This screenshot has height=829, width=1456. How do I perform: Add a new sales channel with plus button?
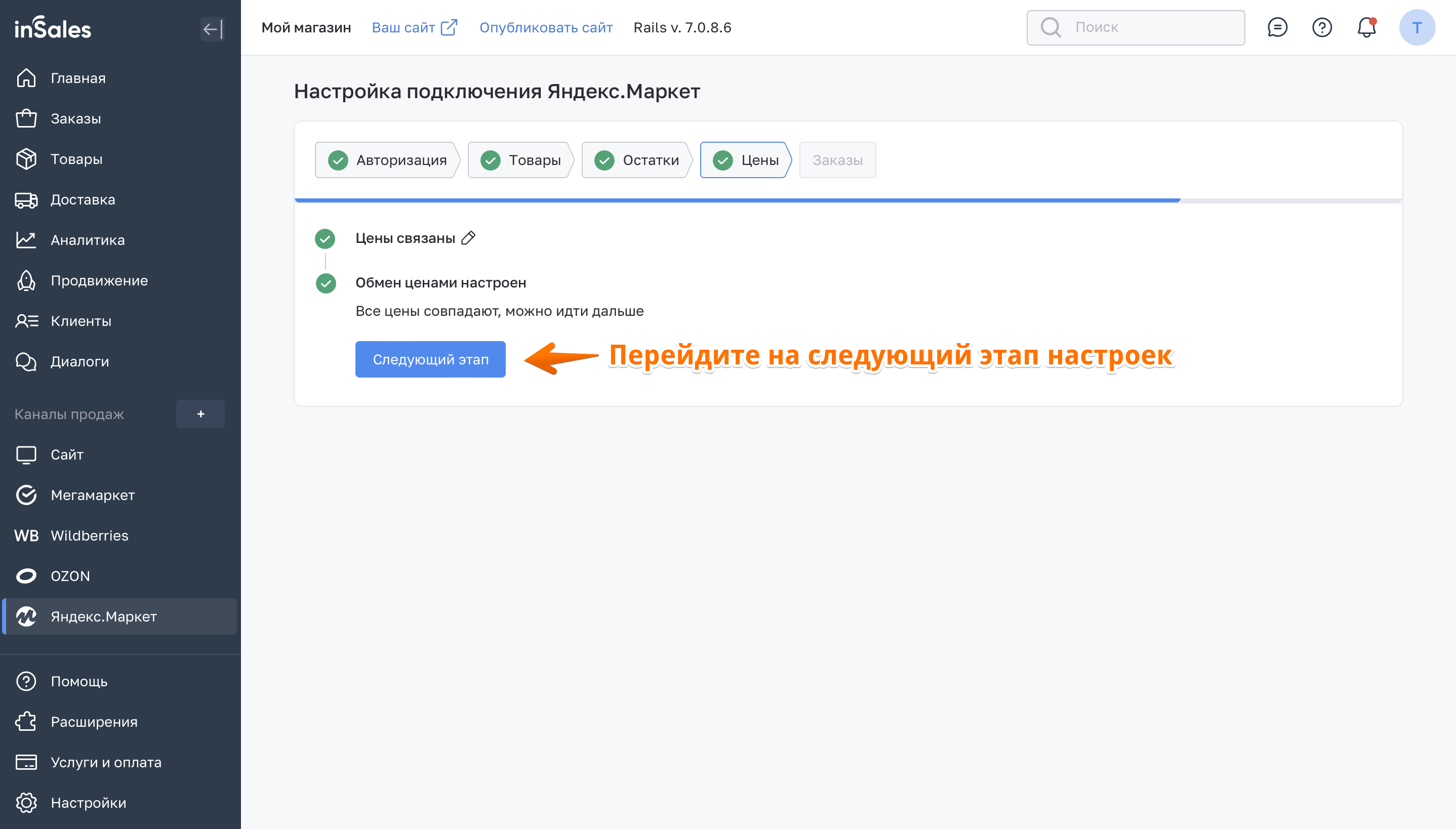pos(200,414)
